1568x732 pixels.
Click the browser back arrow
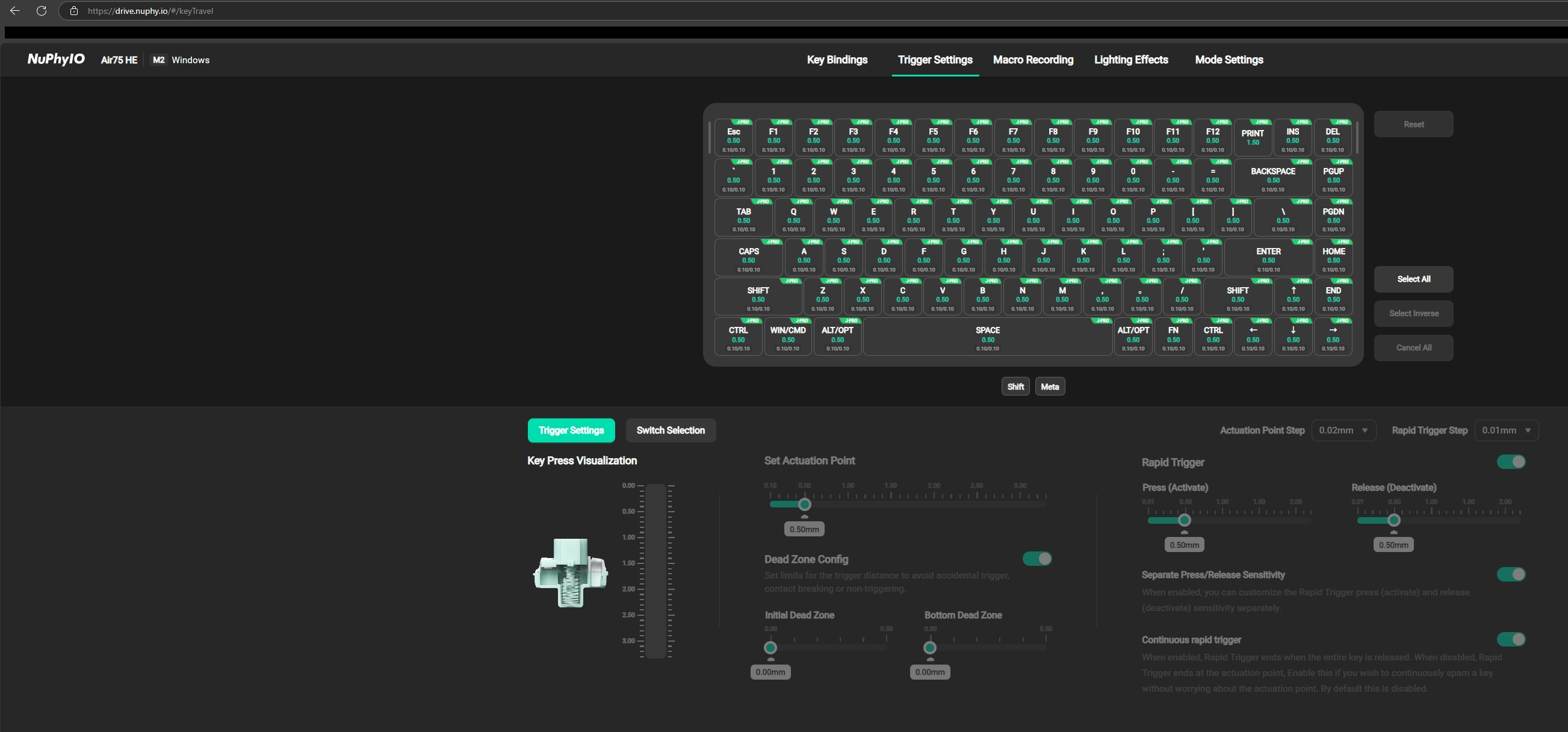15,11
